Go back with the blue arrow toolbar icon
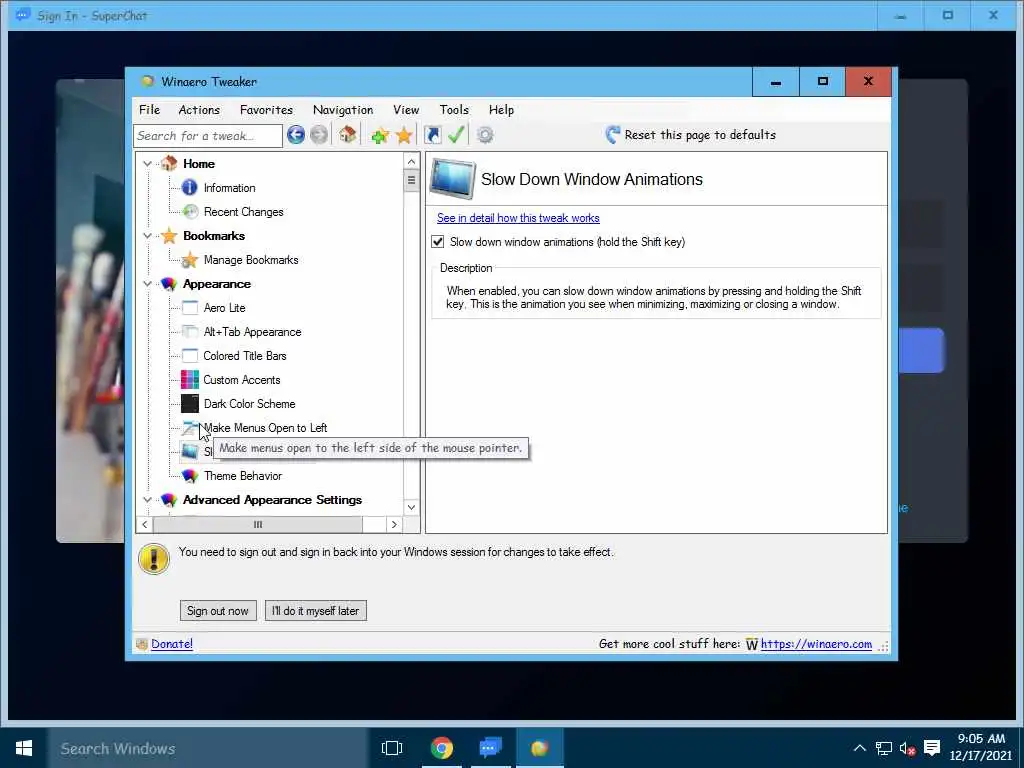Screen dimensions: 1024x768 pos(296,135)
